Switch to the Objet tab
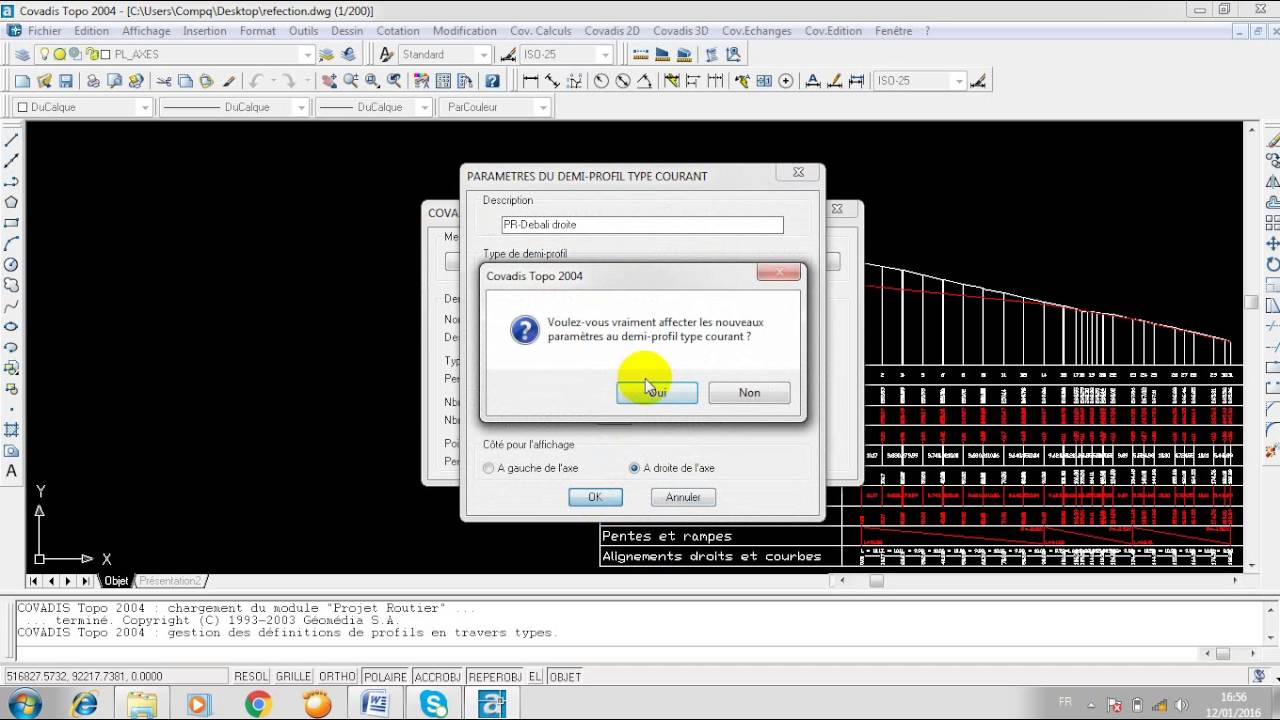 pos(117,581)
